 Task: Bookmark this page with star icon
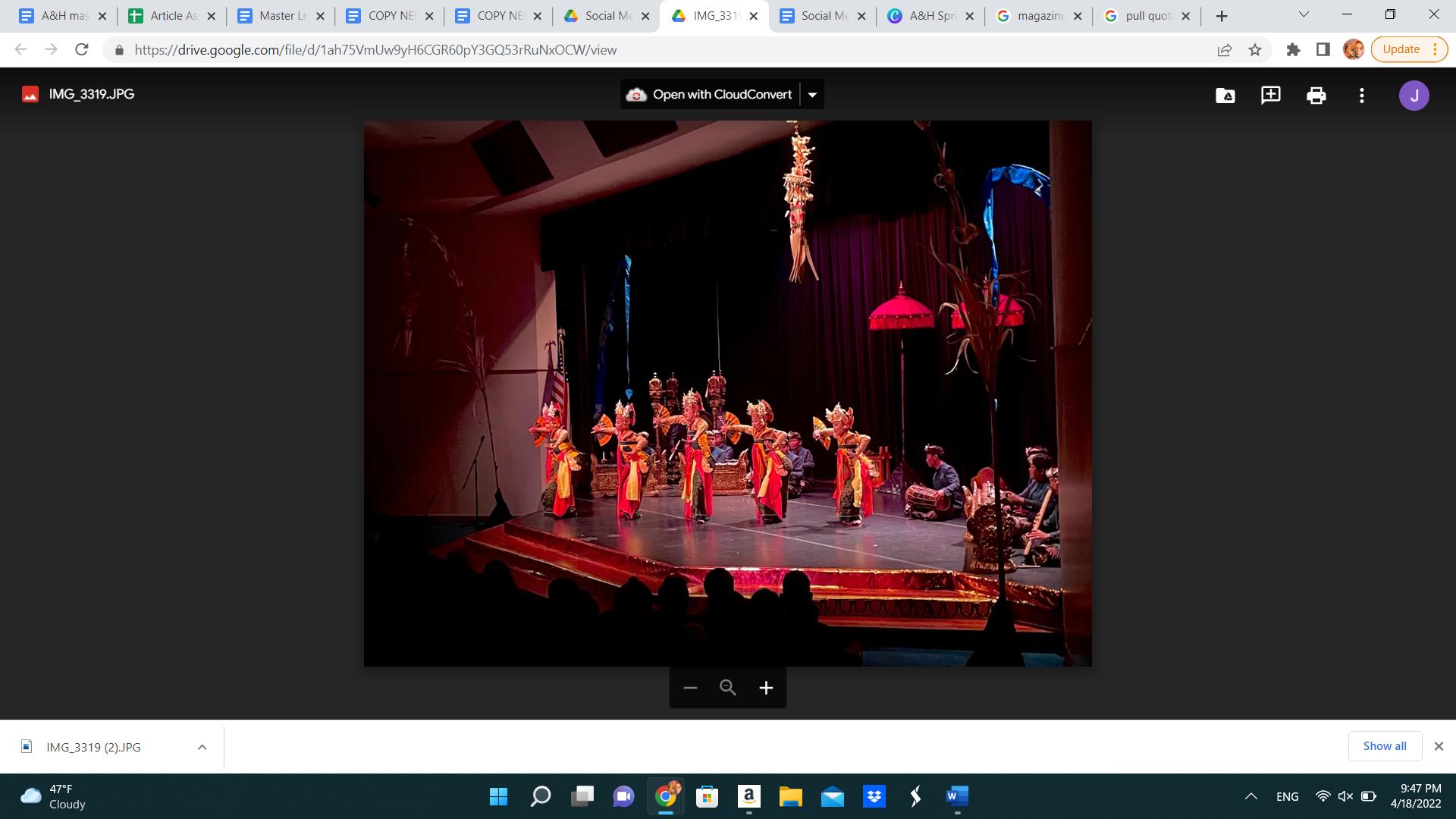point(1255,50)
